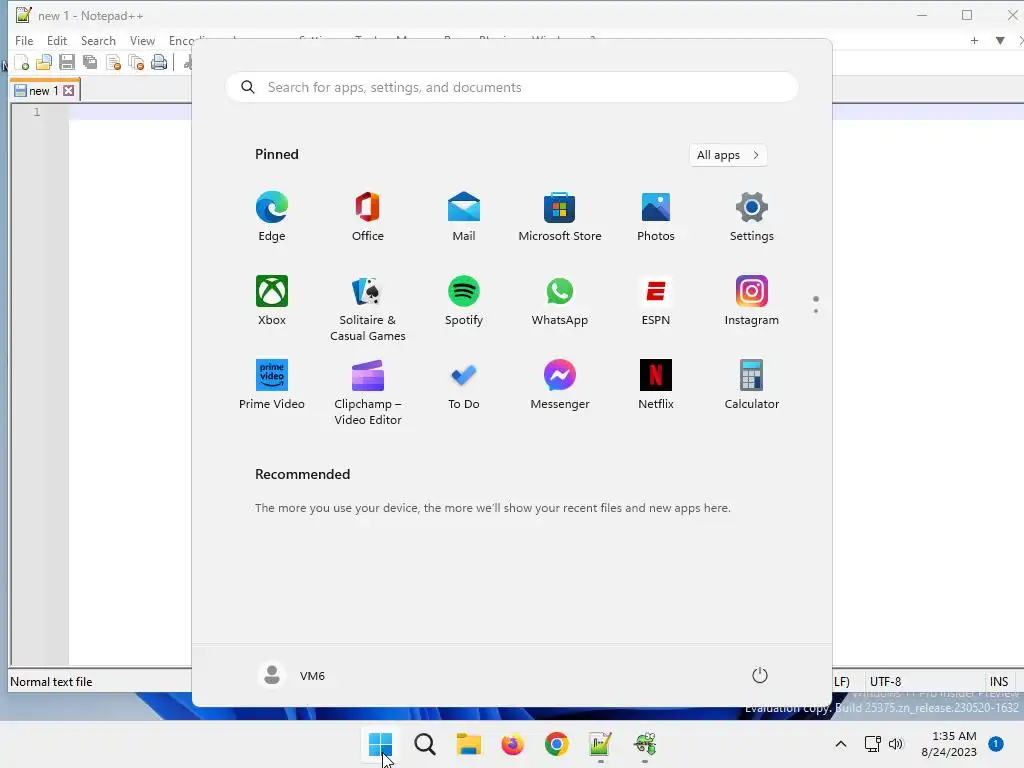The image size is (1024, 768).
Task: Open Notepad++ Search menu
Action: (98, 40)
